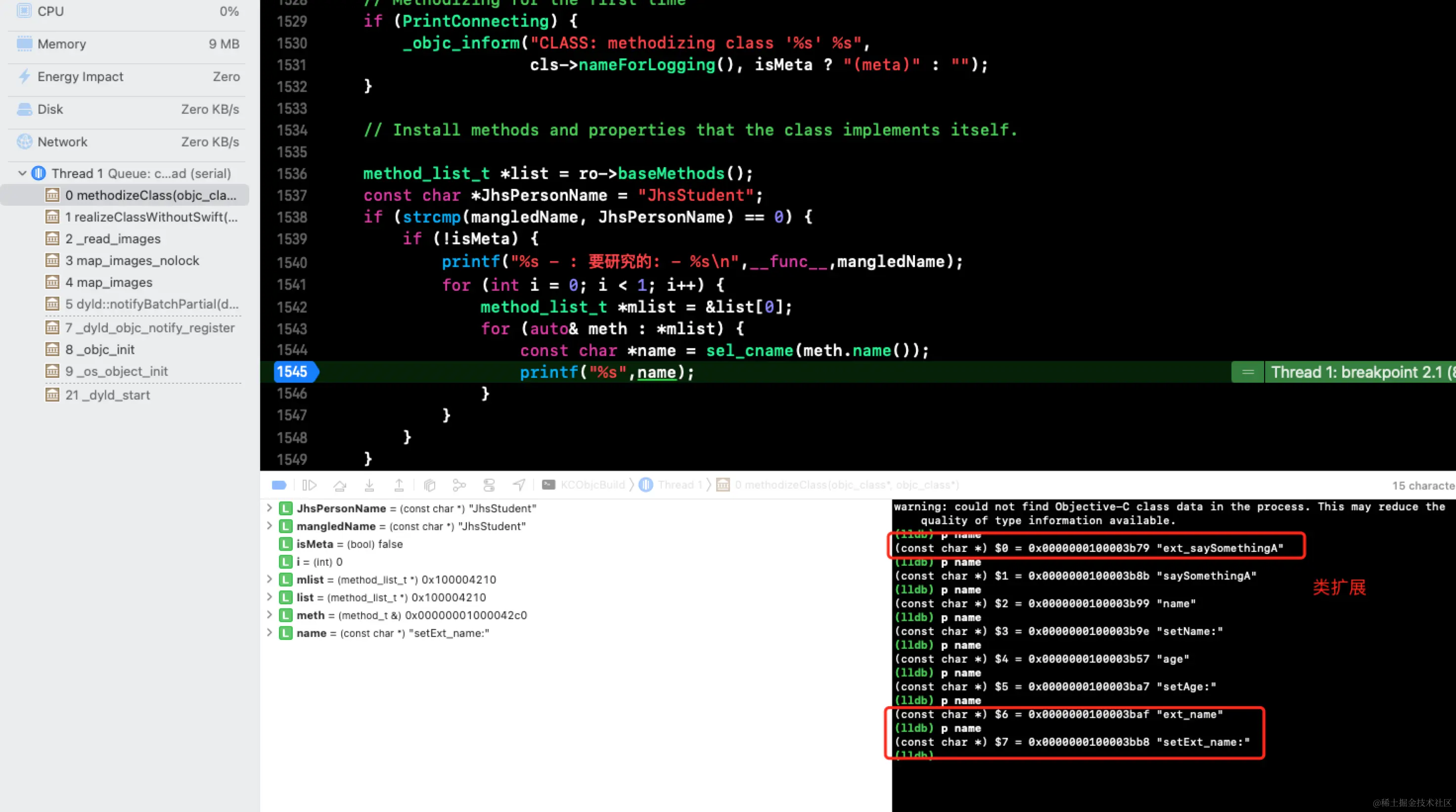
Task: Expand the JhsPersonName variable
Action: point(270,508)
